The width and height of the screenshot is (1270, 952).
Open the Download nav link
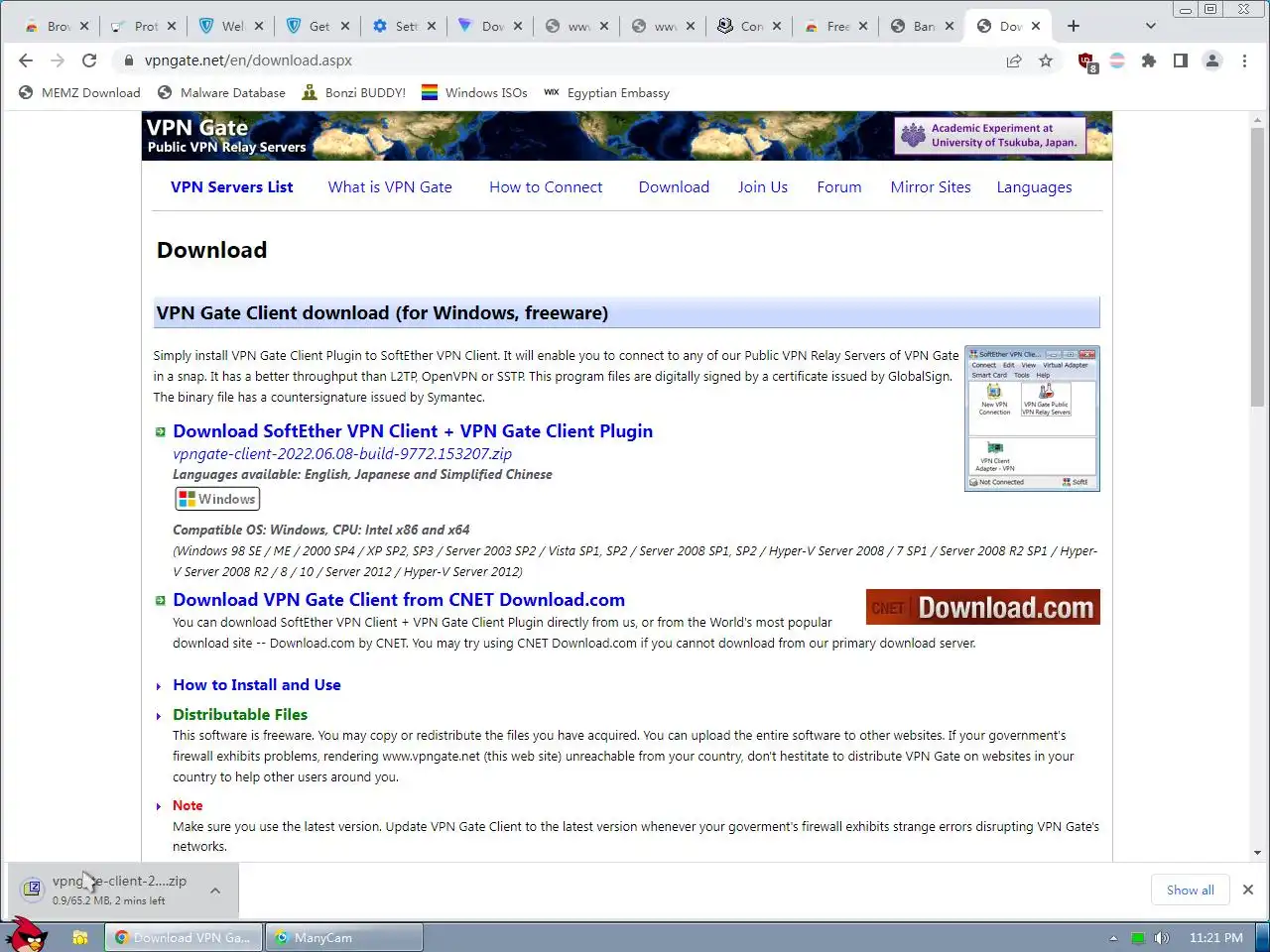674,187
